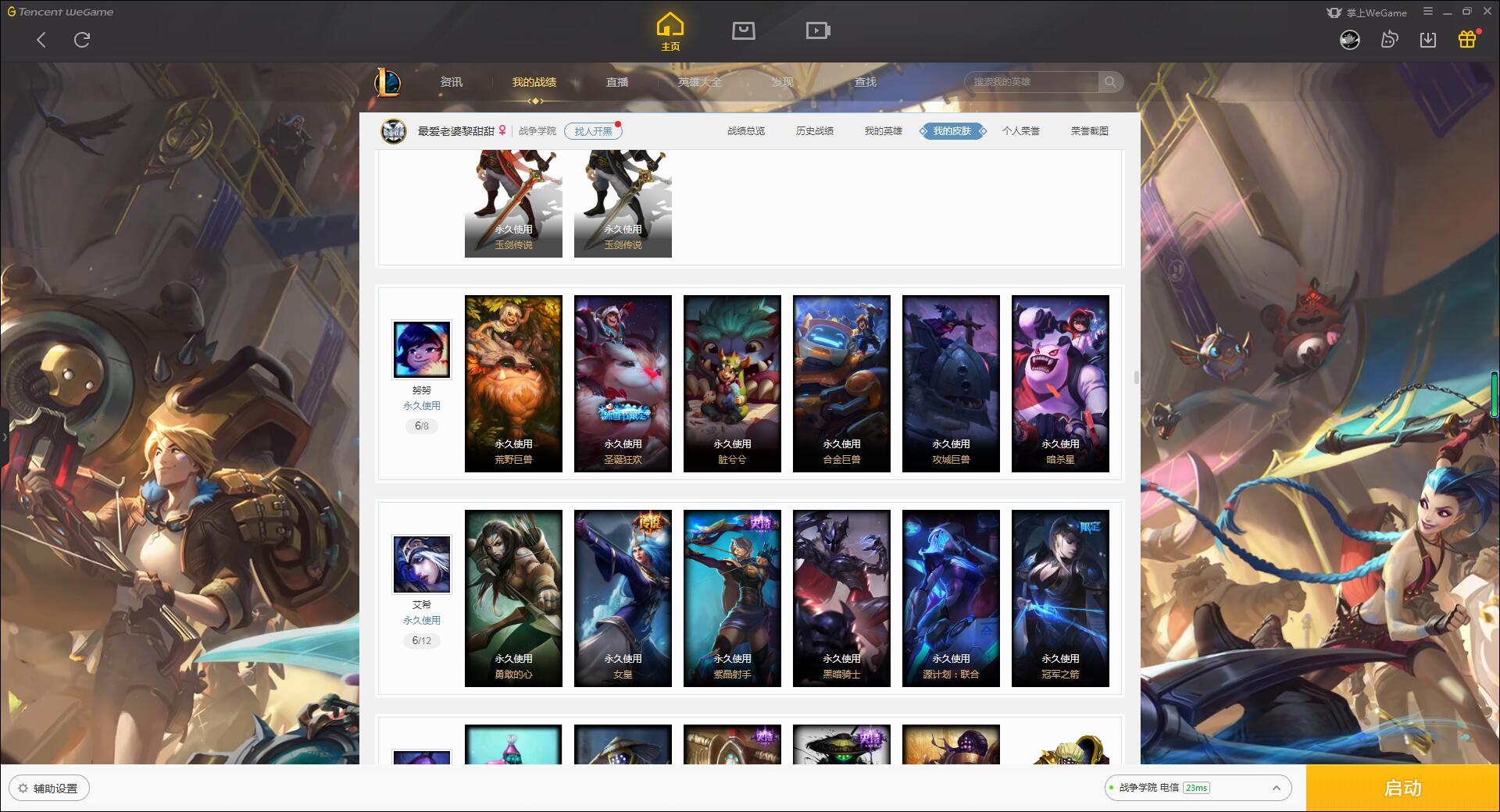The width and height of the screenshot is (1500, 812).
Task: Open the yellow gift box icon
Action: (1467, 39)
